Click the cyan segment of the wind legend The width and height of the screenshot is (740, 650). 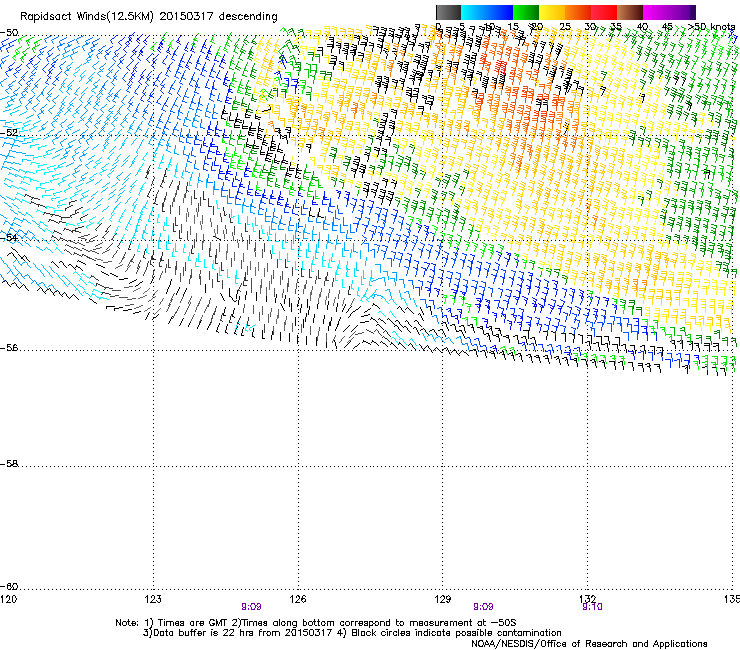tap(474, 12)
